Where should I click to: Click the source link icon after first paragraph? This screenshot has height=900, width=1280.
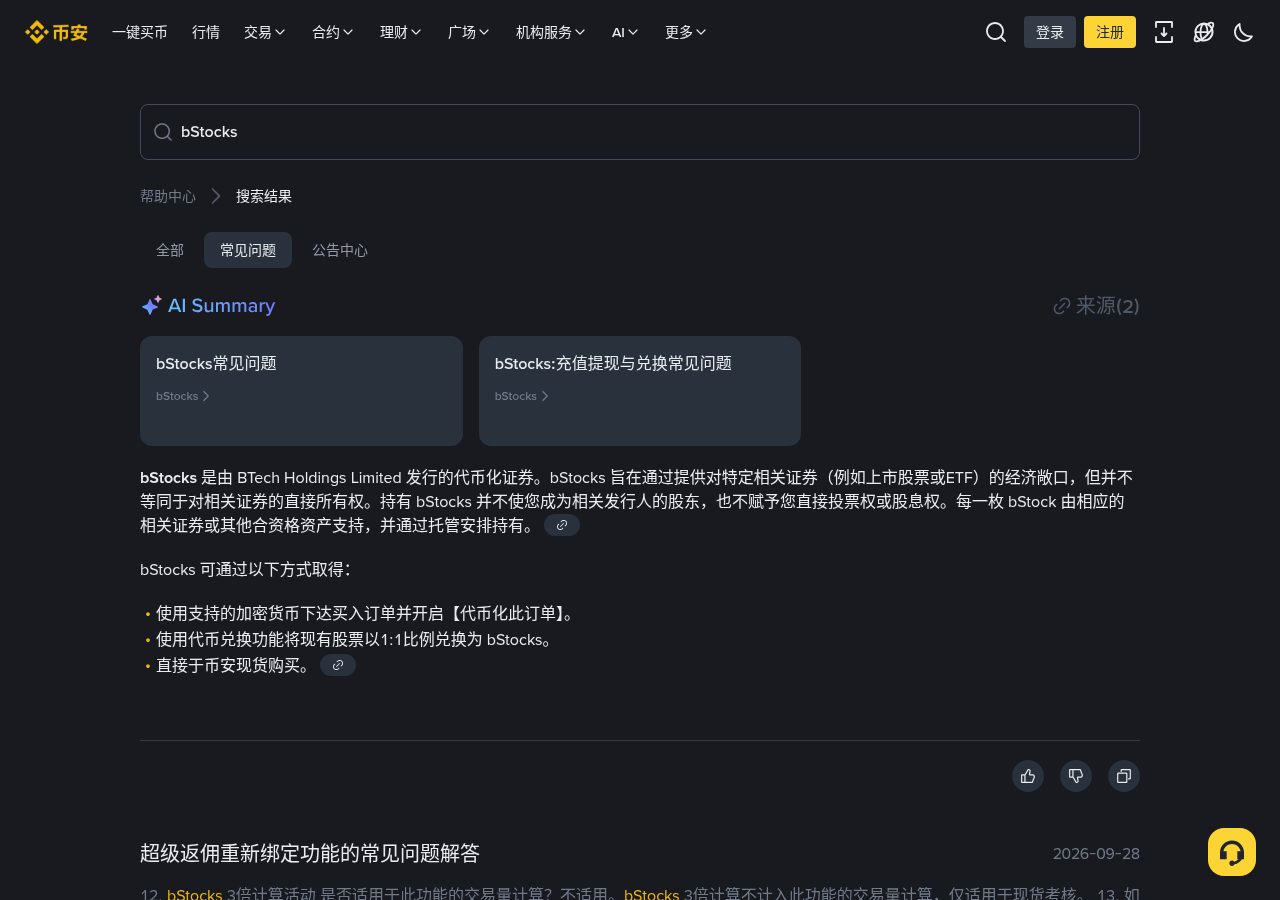coord(562,525)
